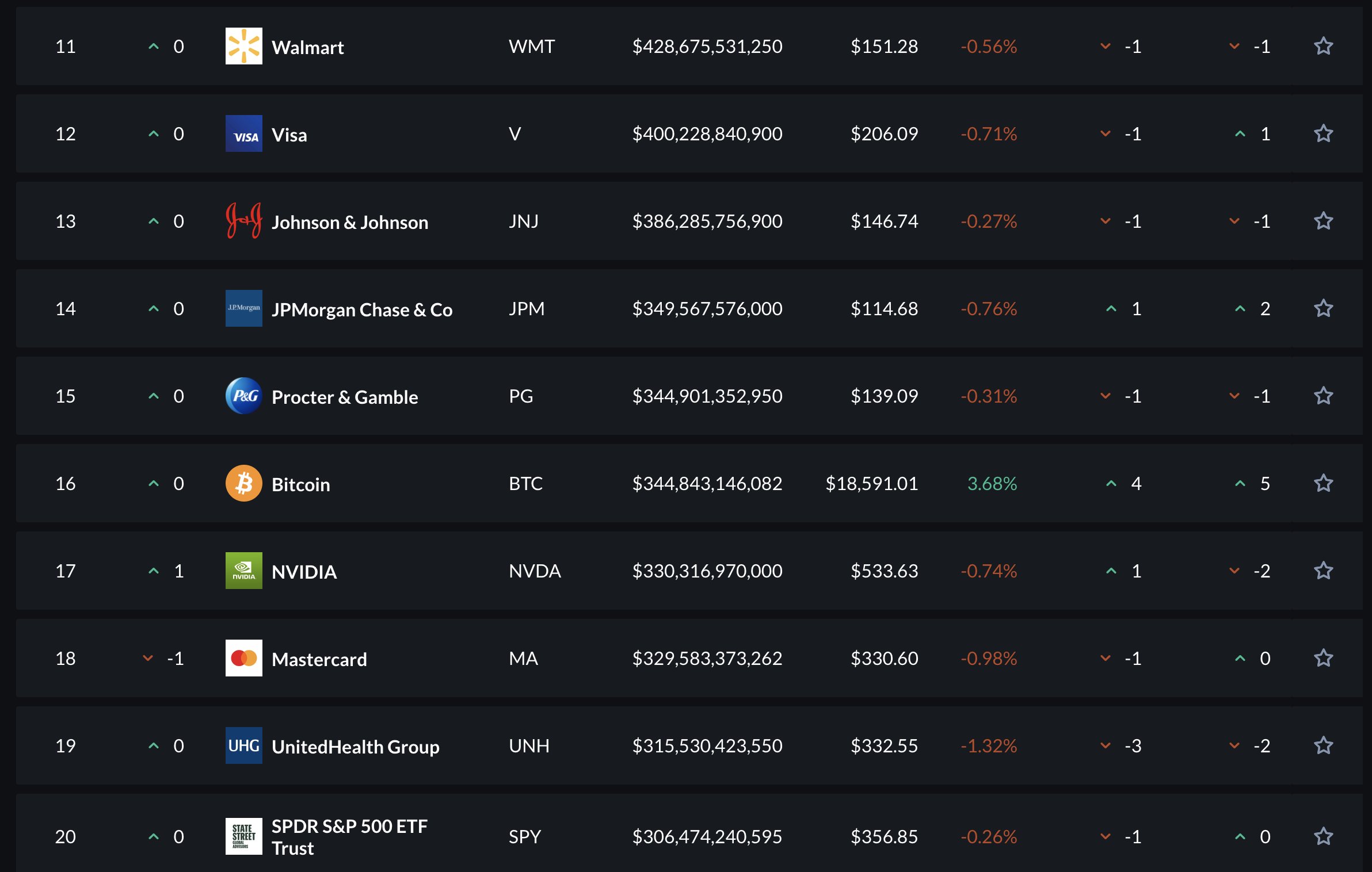This screenshot has width=1372, height=872.
Task: Click the NVDA ticker symbol
Action: [x=535, y=571]
